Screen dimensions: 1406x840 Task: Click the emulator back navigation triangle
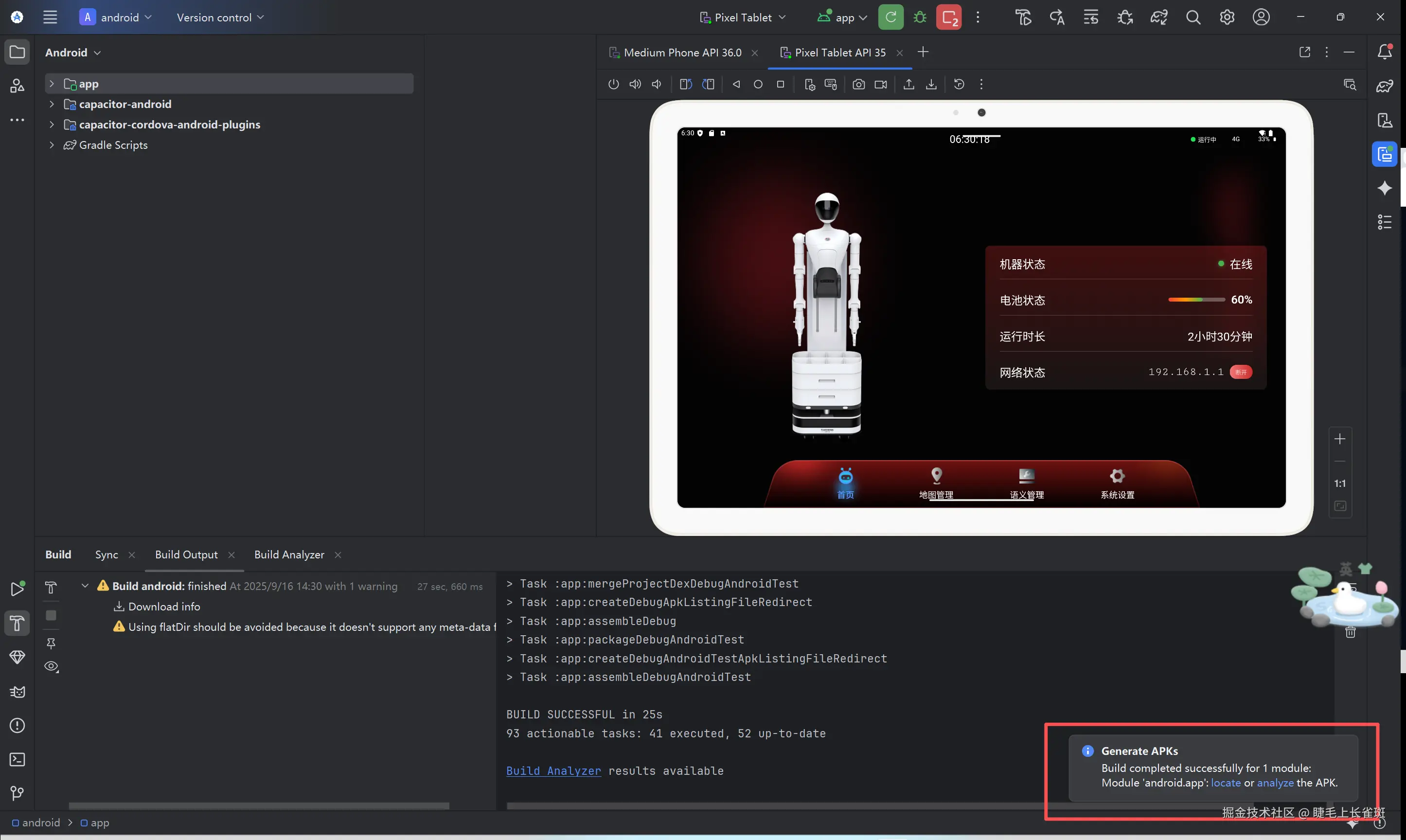pos(736,84)
